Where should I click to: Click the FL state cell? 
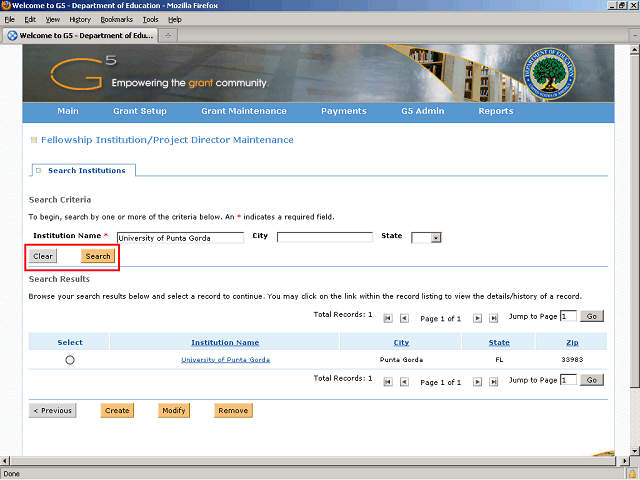pos(499,360)
